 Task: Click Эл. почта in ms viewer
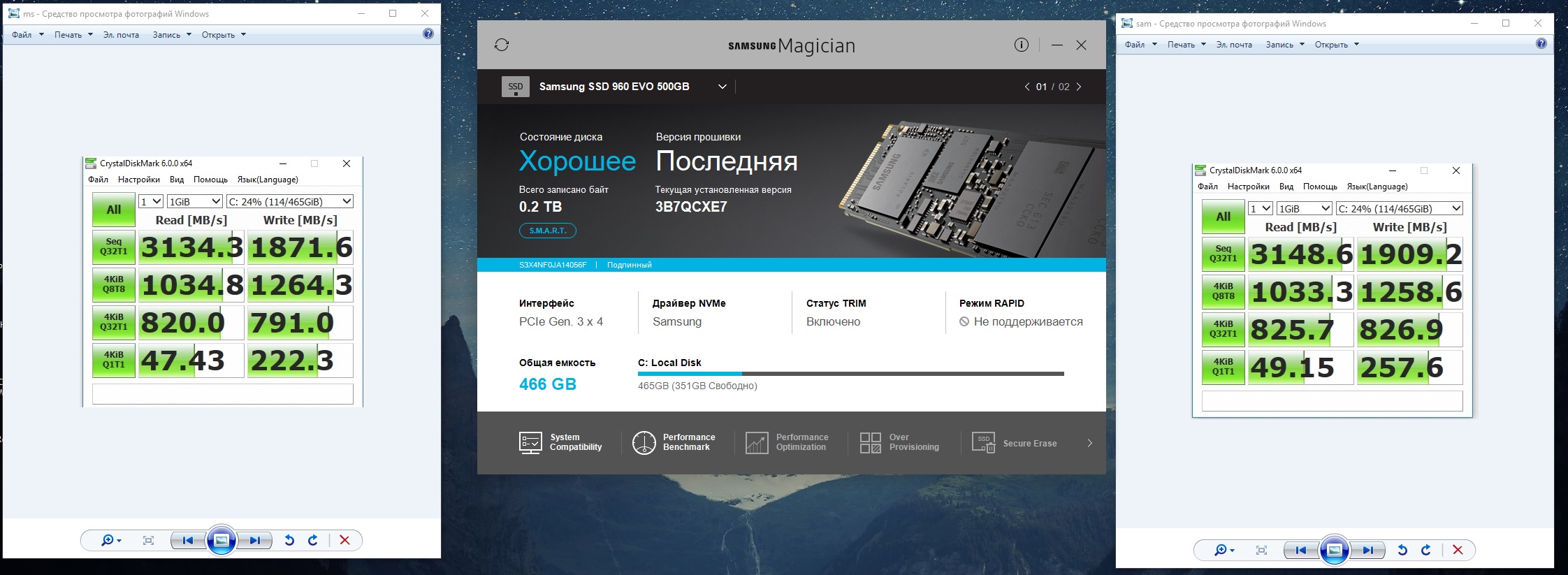121,34
